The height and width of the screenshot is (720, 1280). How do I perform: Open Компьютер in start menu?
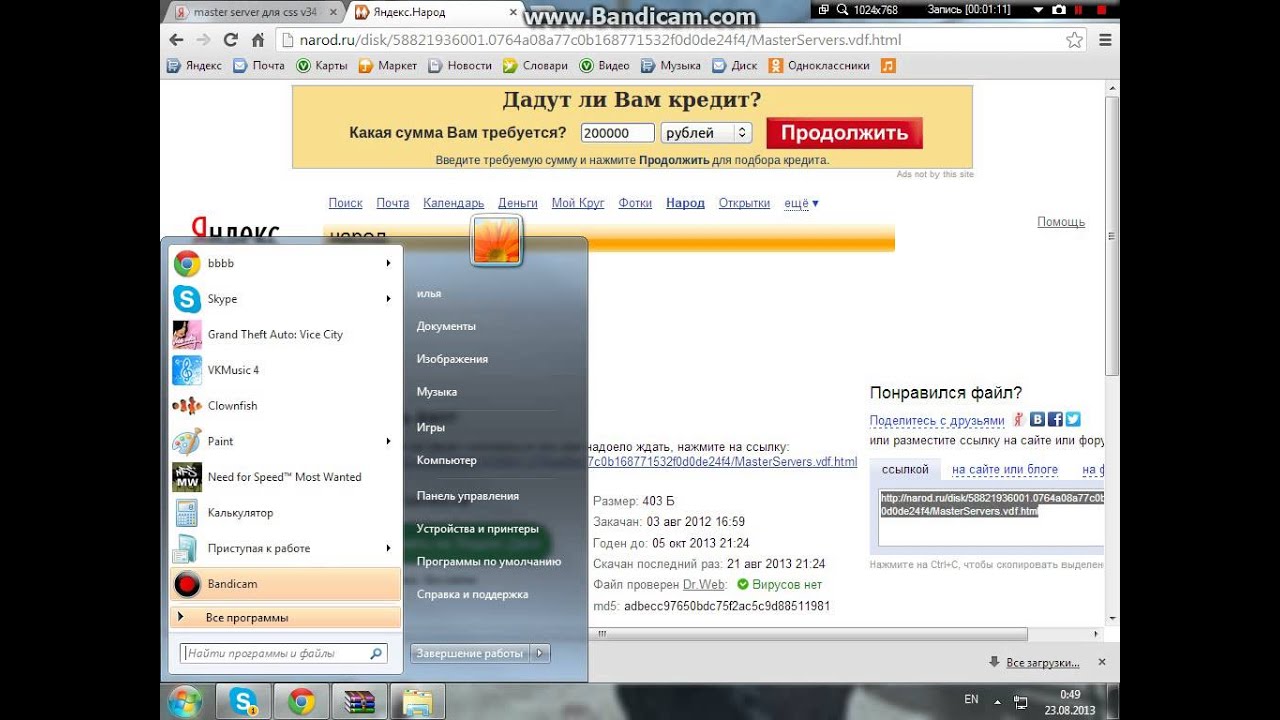coord(446,460)
